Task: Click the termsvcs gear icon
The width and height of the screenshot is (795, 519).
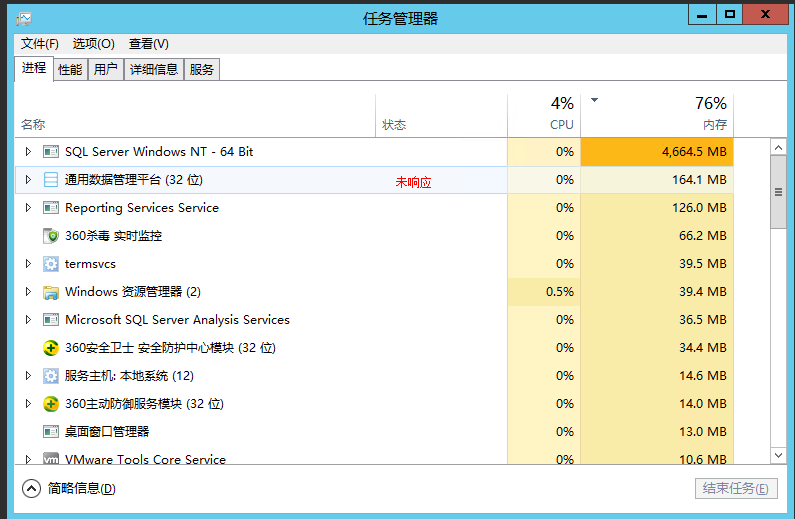Action: point(51,264)
